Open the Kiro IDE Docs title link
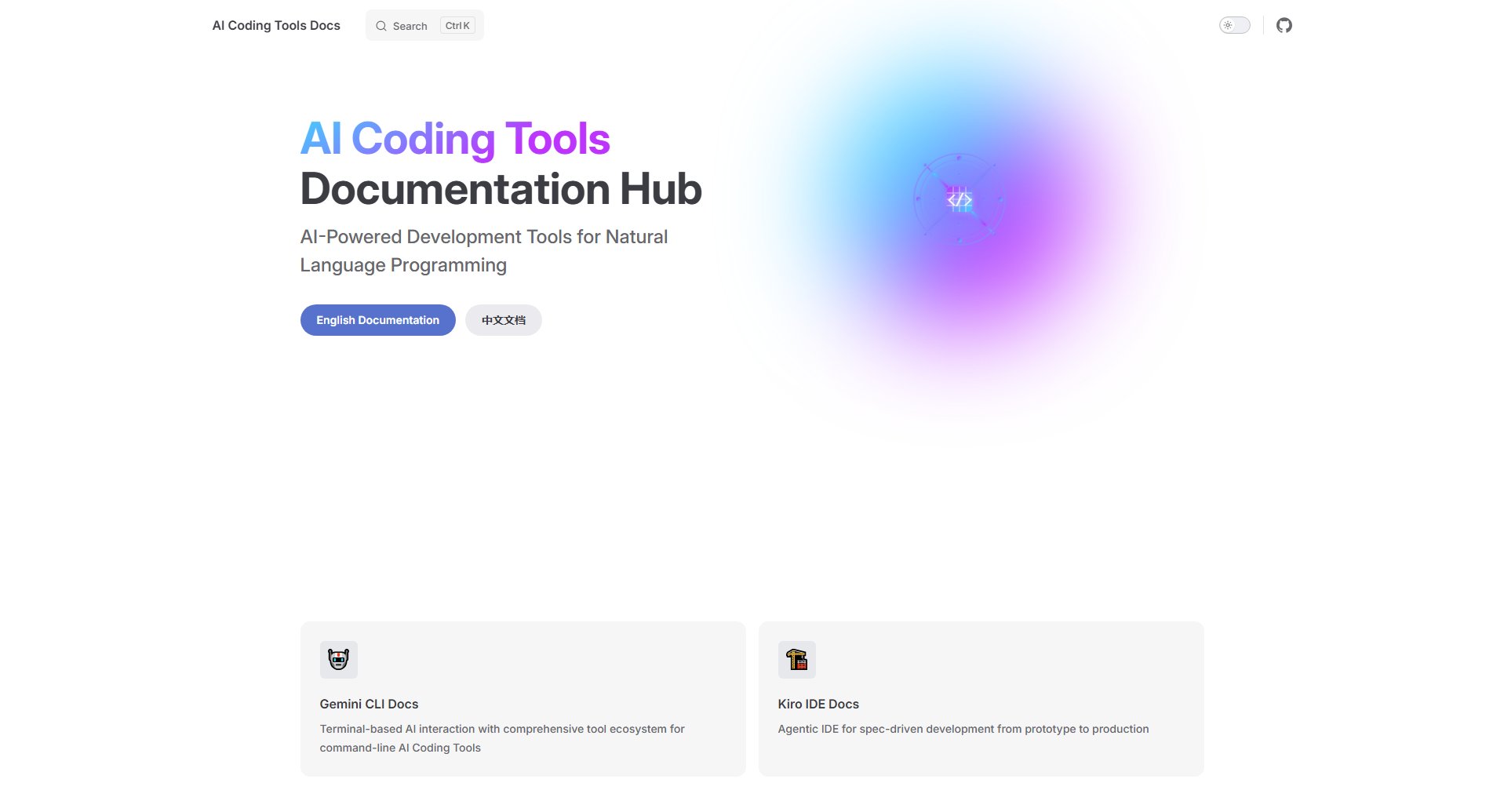This screenshot has height=812, width=1504. [818, 704]
